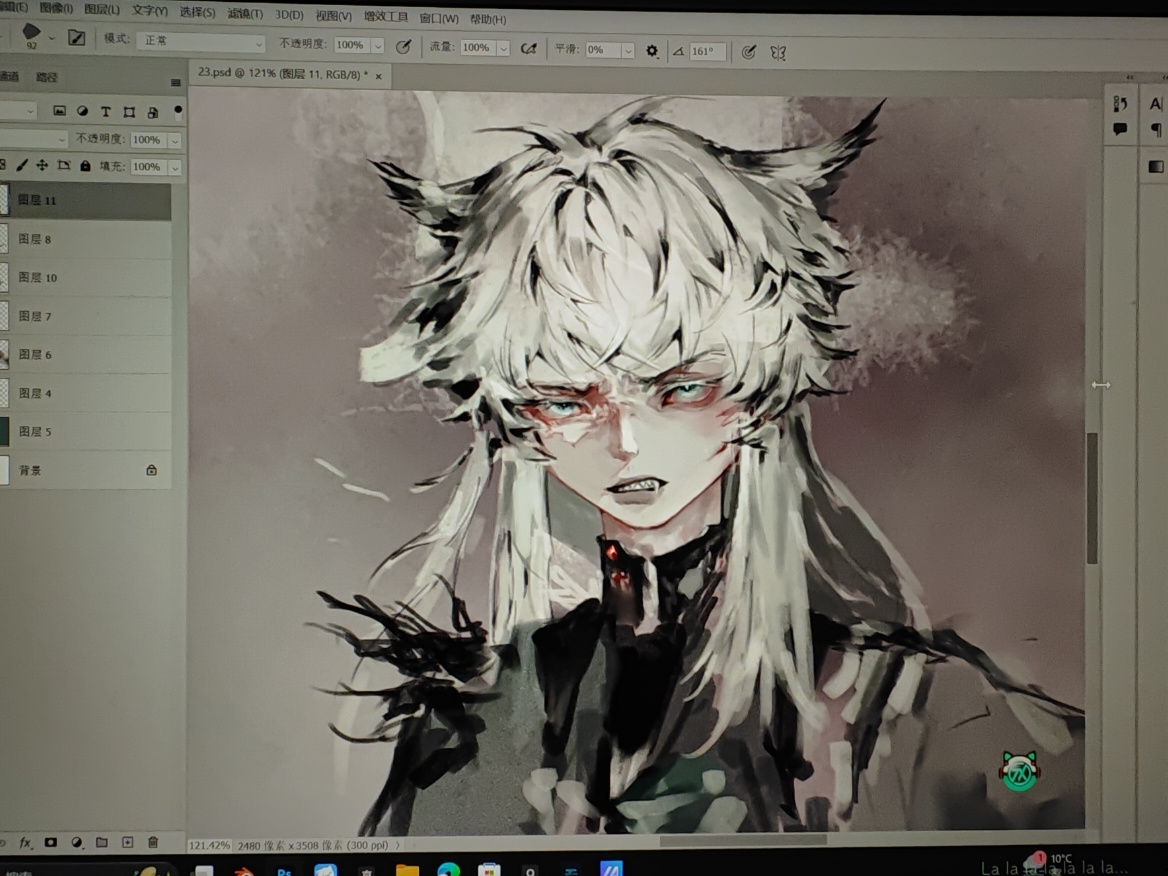Open 流量 flow dropdown arrow

(504, 48)
